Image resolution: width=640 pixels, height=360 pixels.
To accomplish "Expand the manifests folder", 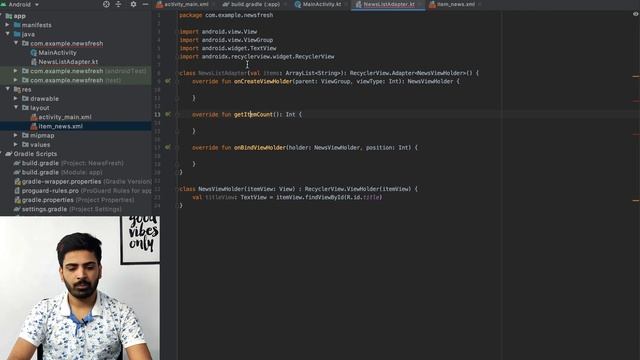I will click(x=7, y=25).
